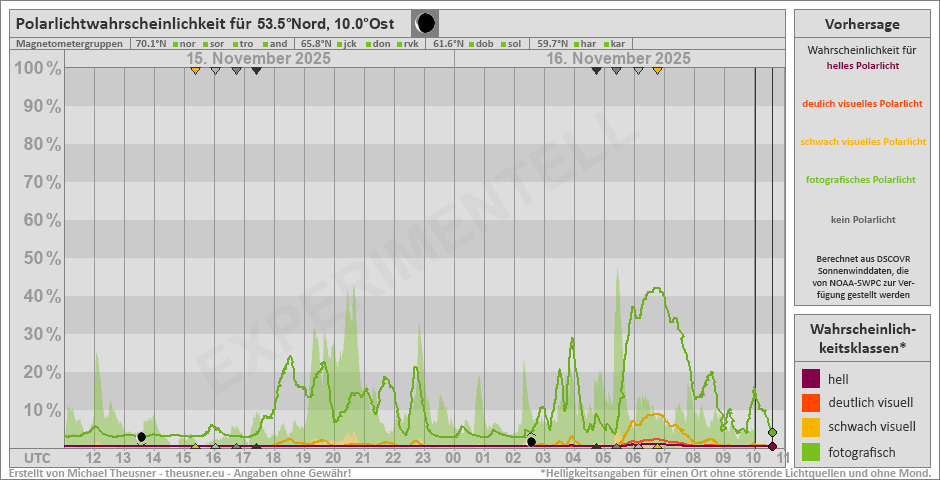
Task: Click 'fotografisches Polarlicht' forecast label
Action: [862, 179]
